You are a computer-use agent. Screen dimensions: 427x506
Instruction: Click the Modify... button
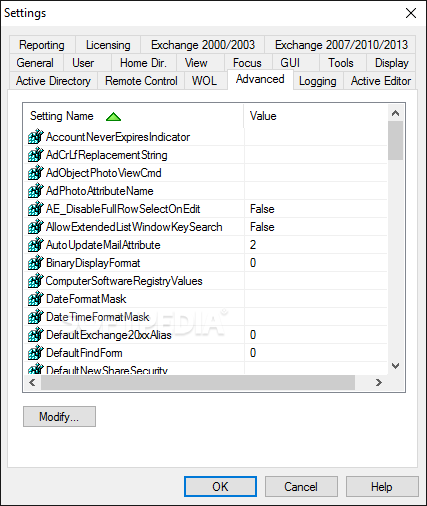[59, 416]
